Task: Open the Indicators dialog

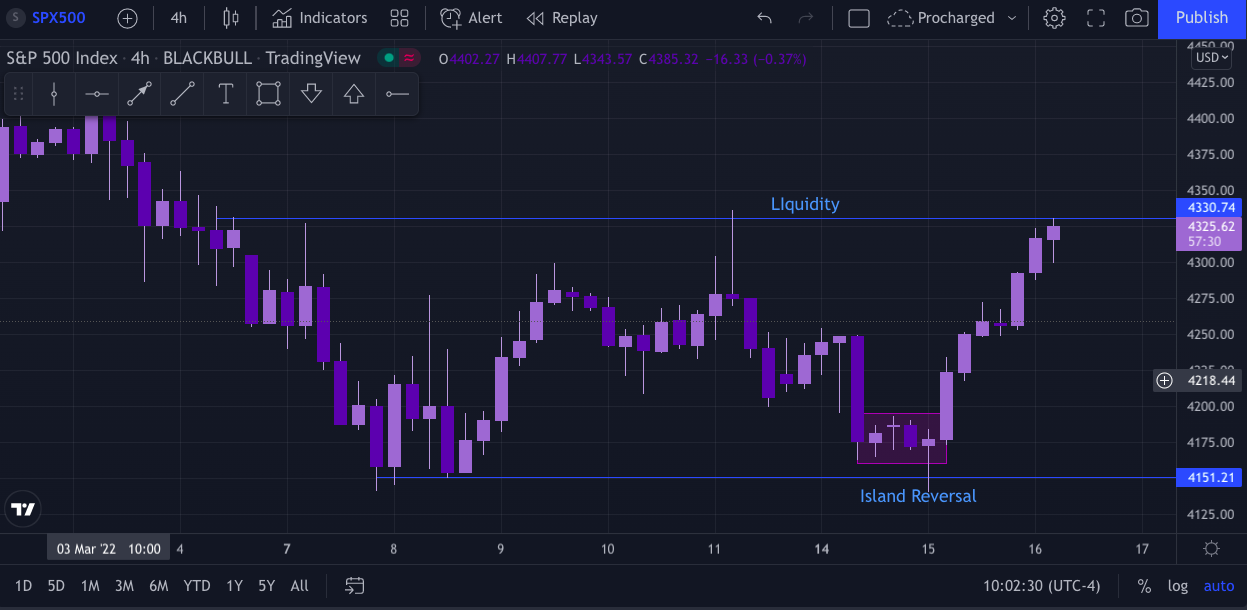Action: pyautogui.click(x=320, y=18)
